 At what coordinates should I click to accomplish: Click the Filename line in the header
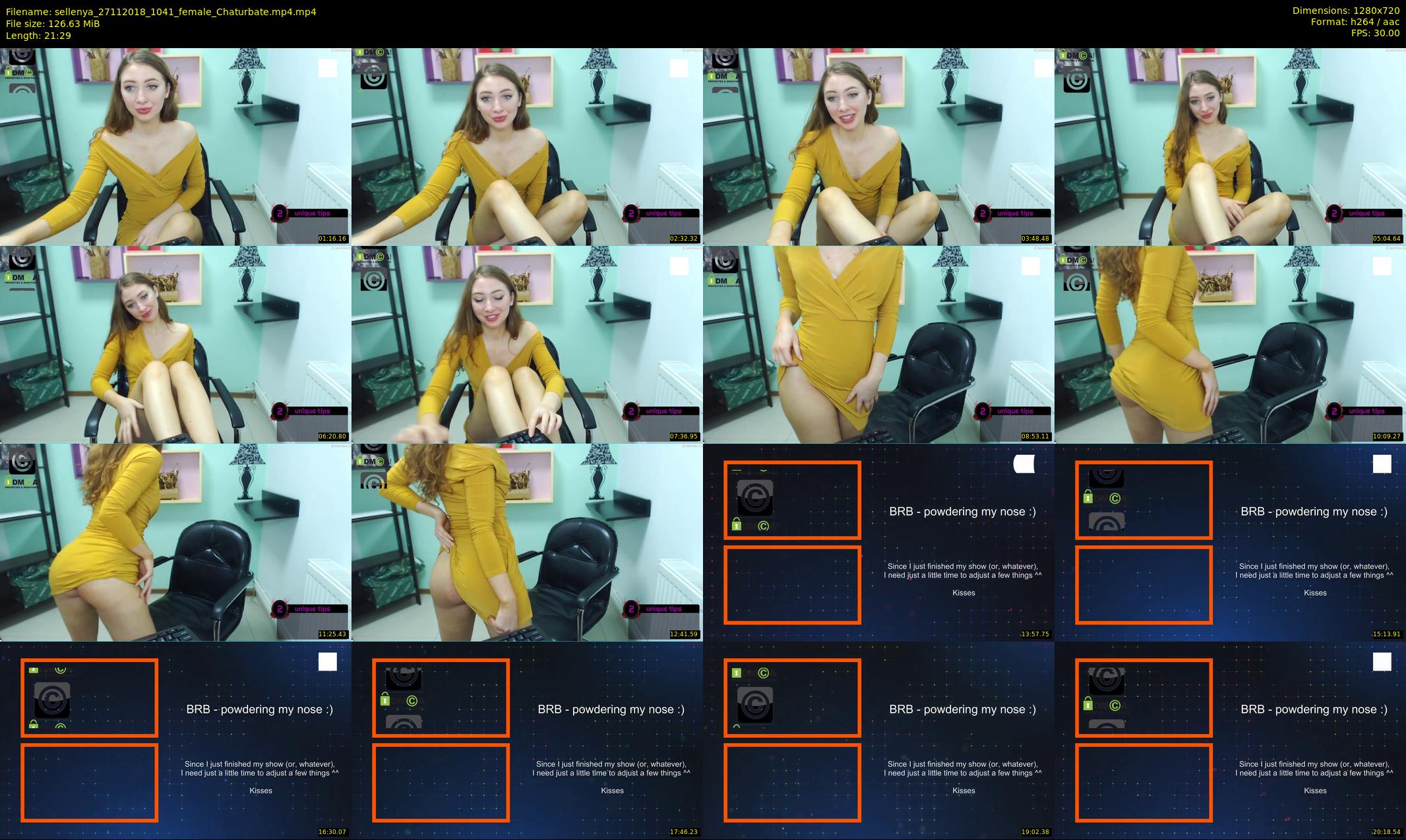[161, 11]
